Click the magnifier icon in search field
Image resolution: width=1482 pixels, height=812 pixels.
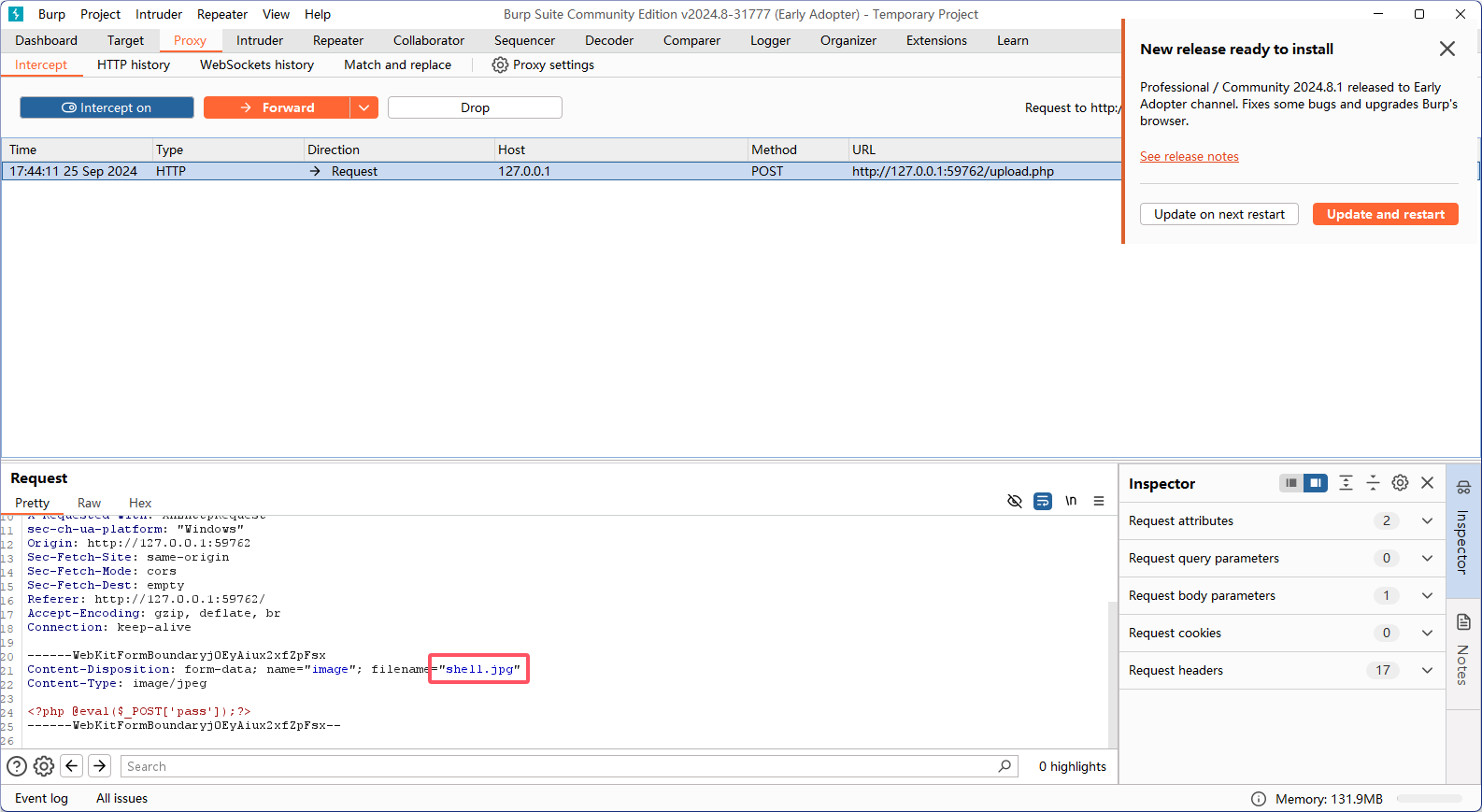[1005, 766]
